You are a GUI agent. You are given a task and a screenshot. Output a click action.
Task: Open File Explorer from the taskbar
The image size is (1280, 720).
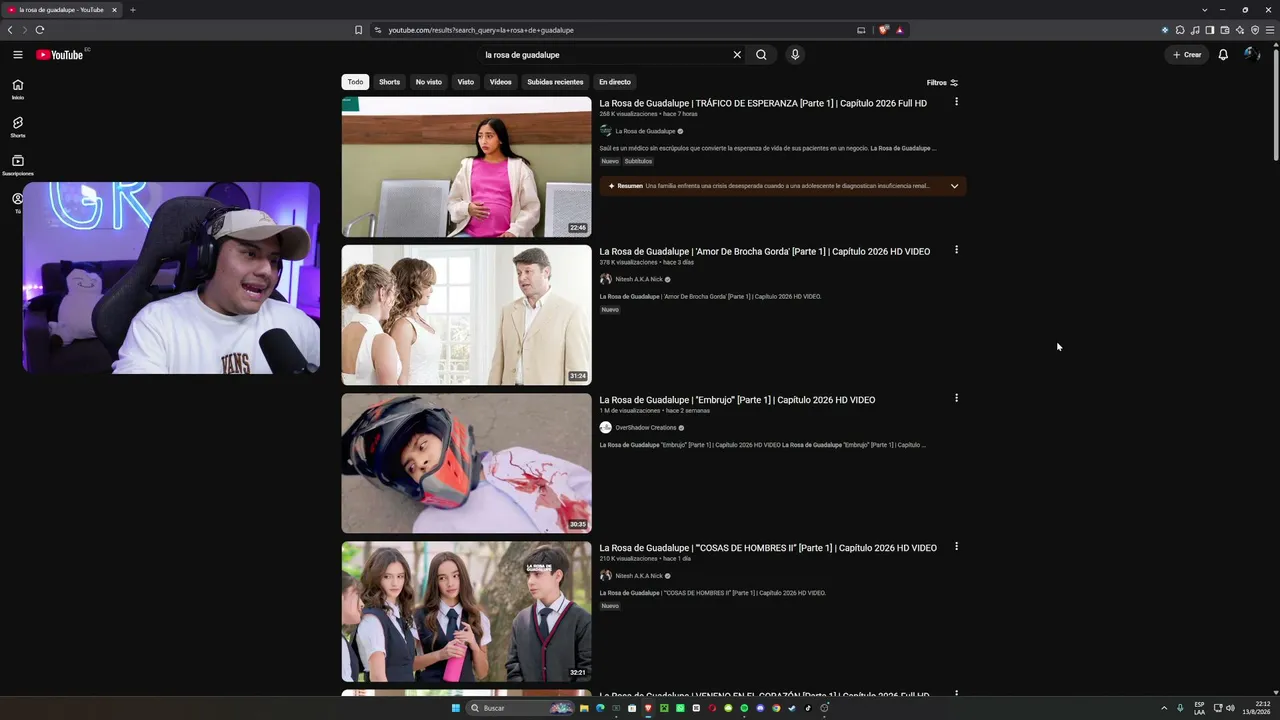point(584,708)
